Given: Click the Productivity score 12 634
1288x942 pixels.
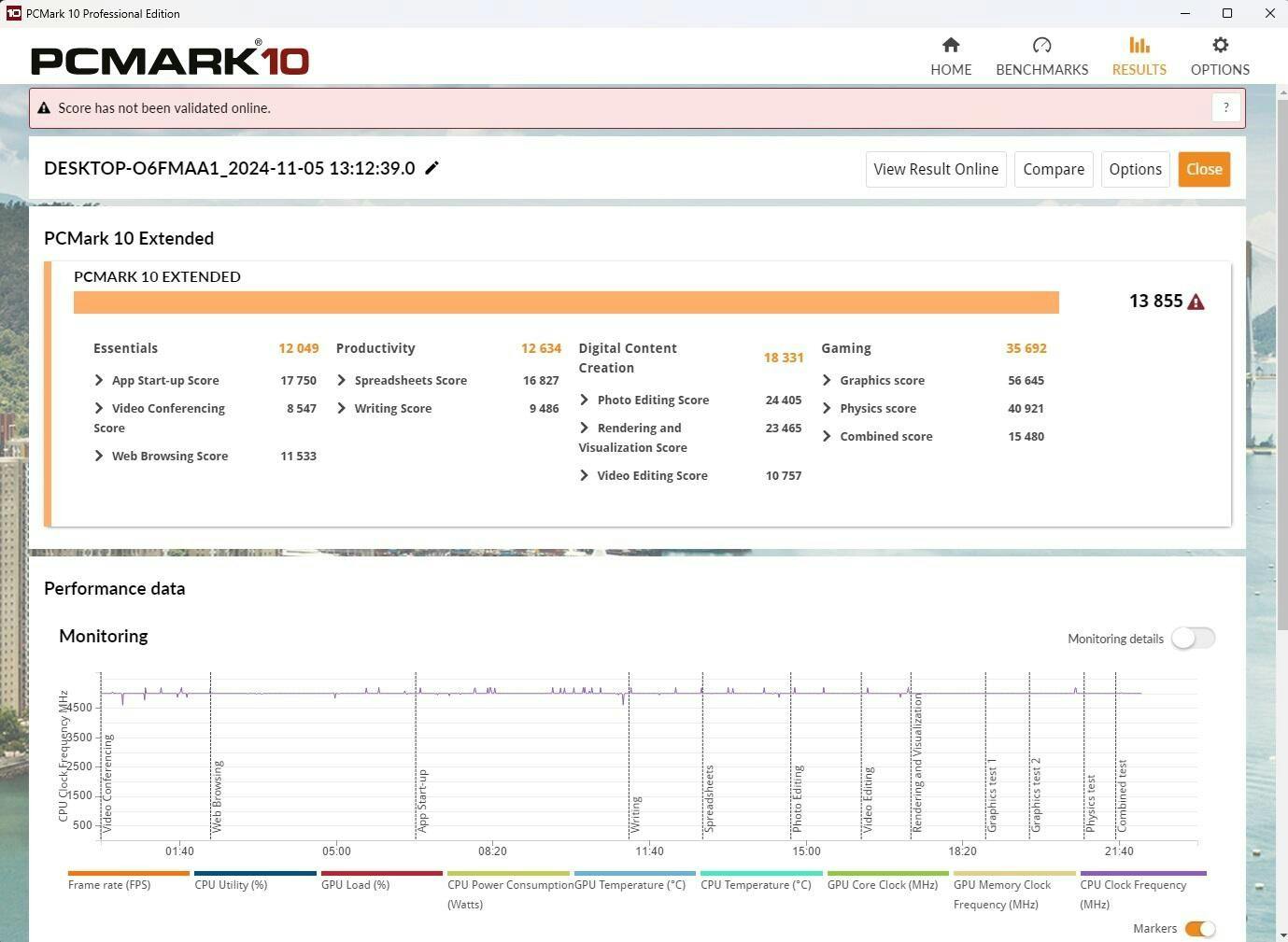Looking at the screenshot, I should (x=541, y=348).
